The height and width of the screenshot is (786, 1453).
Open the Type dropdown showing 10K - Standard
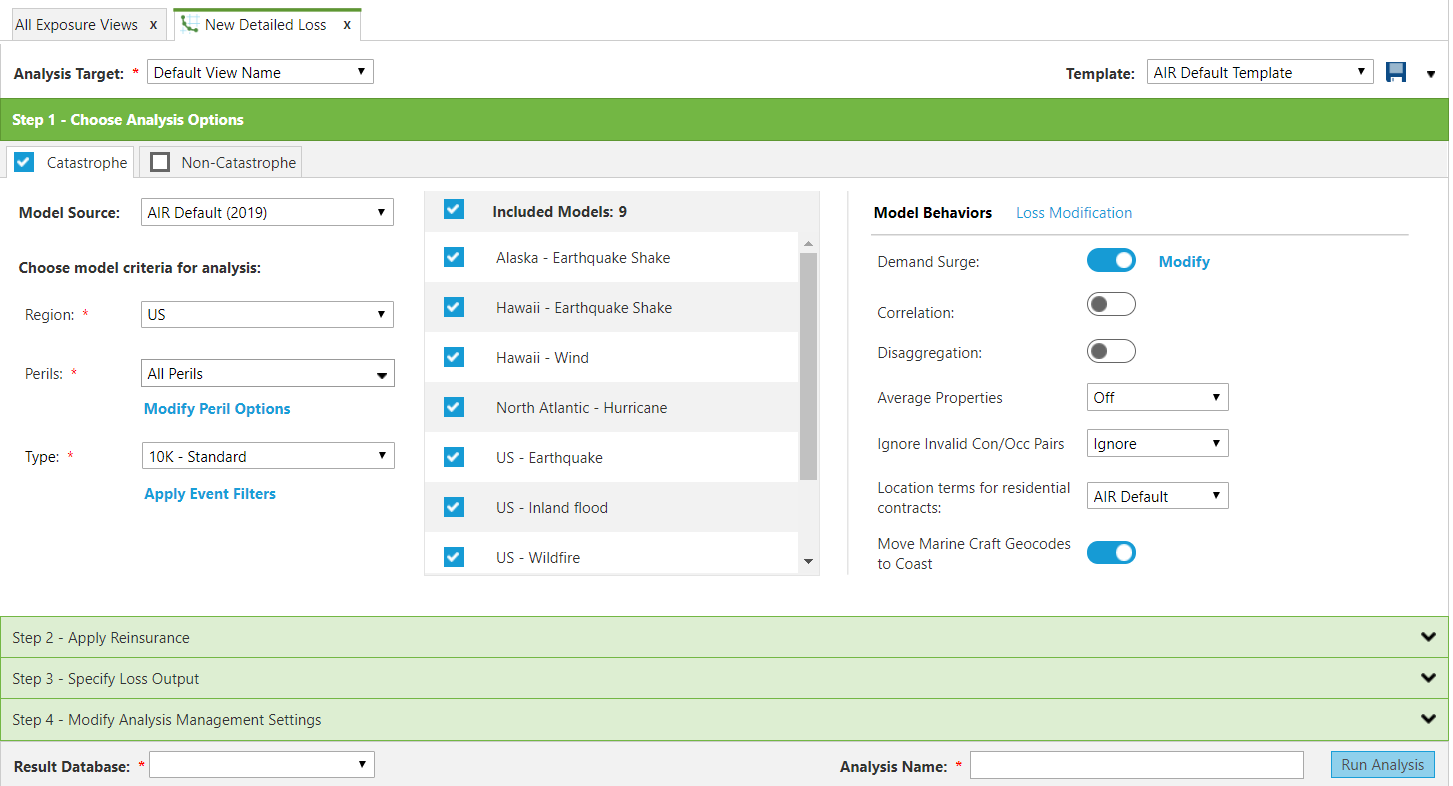coord(268,456)
